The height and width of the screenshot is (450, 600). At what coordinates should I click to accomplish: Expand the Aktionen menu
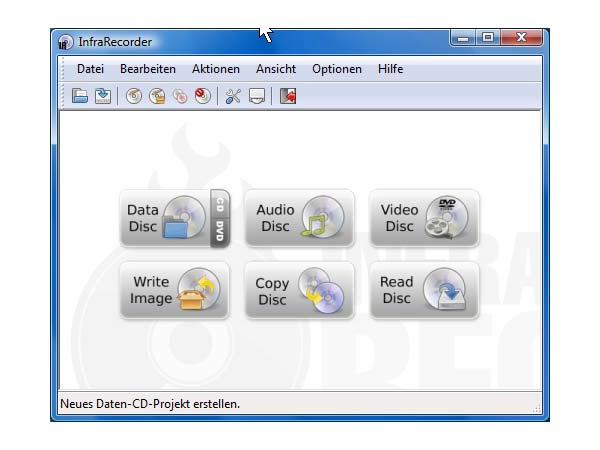215,69
